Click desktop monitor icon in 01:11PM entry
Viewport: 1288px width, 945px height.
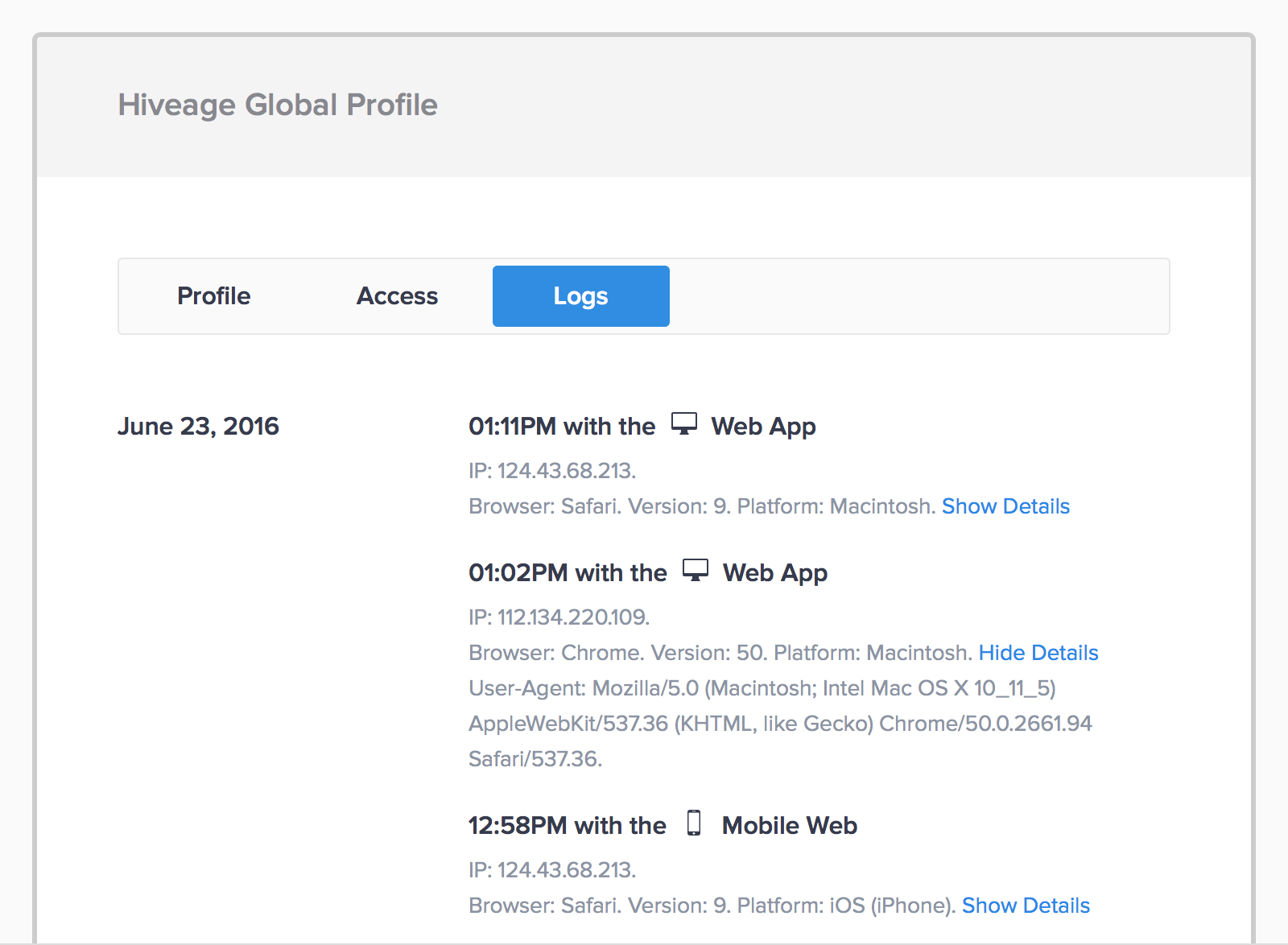[x=684, y=423]
